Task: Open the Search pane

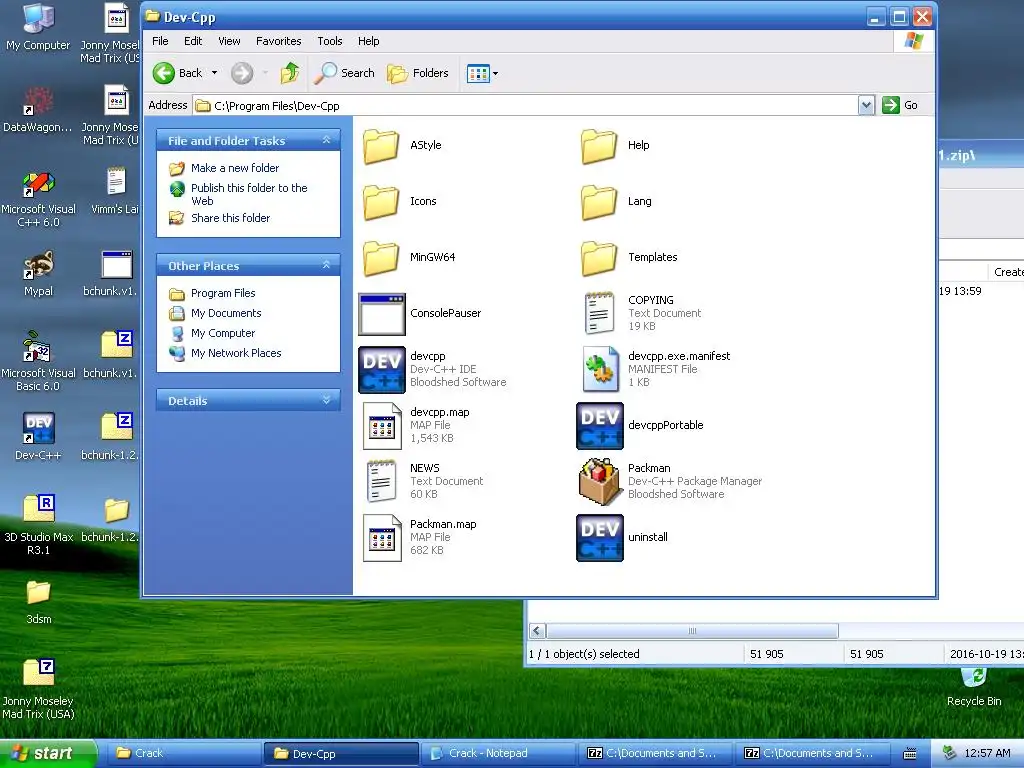Action: [x=344, y=73]
